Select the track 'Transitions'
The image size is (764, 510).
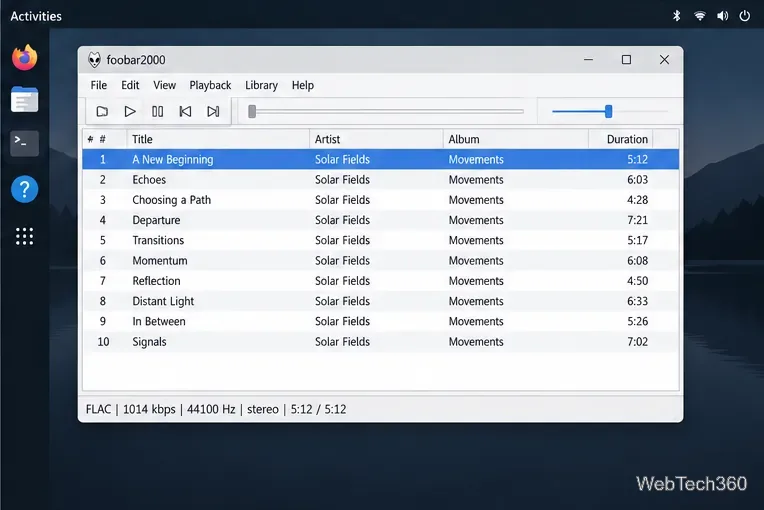click(x=381, y=240)
